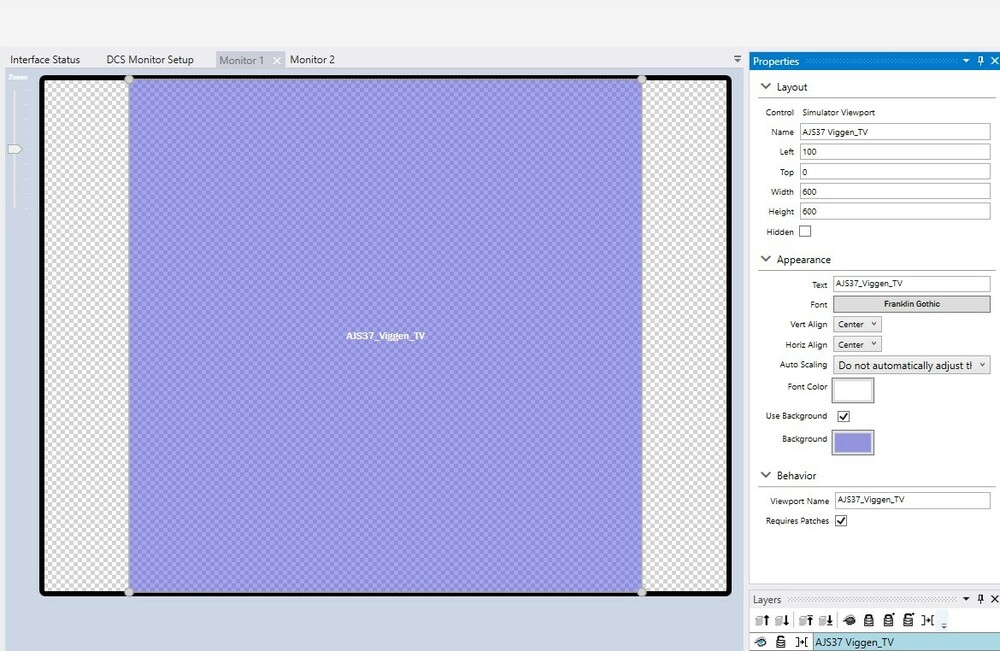This screenshot has width=1000, height=651.
Task: Click the Viewport Name field
Action: 912,500
